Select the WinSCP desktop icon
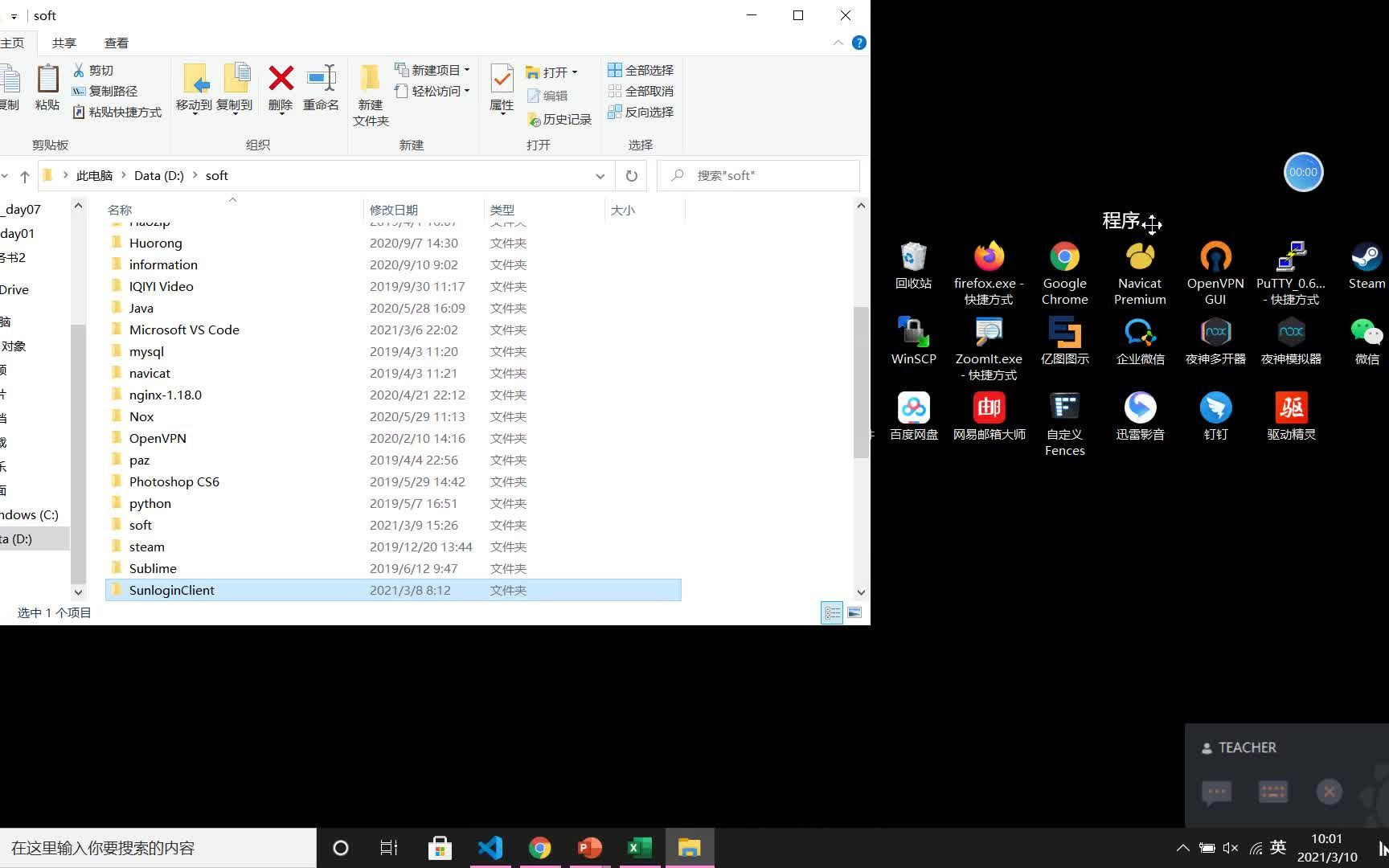Image resolution: width=1389 pixels, height=868 pixels. 913,341
